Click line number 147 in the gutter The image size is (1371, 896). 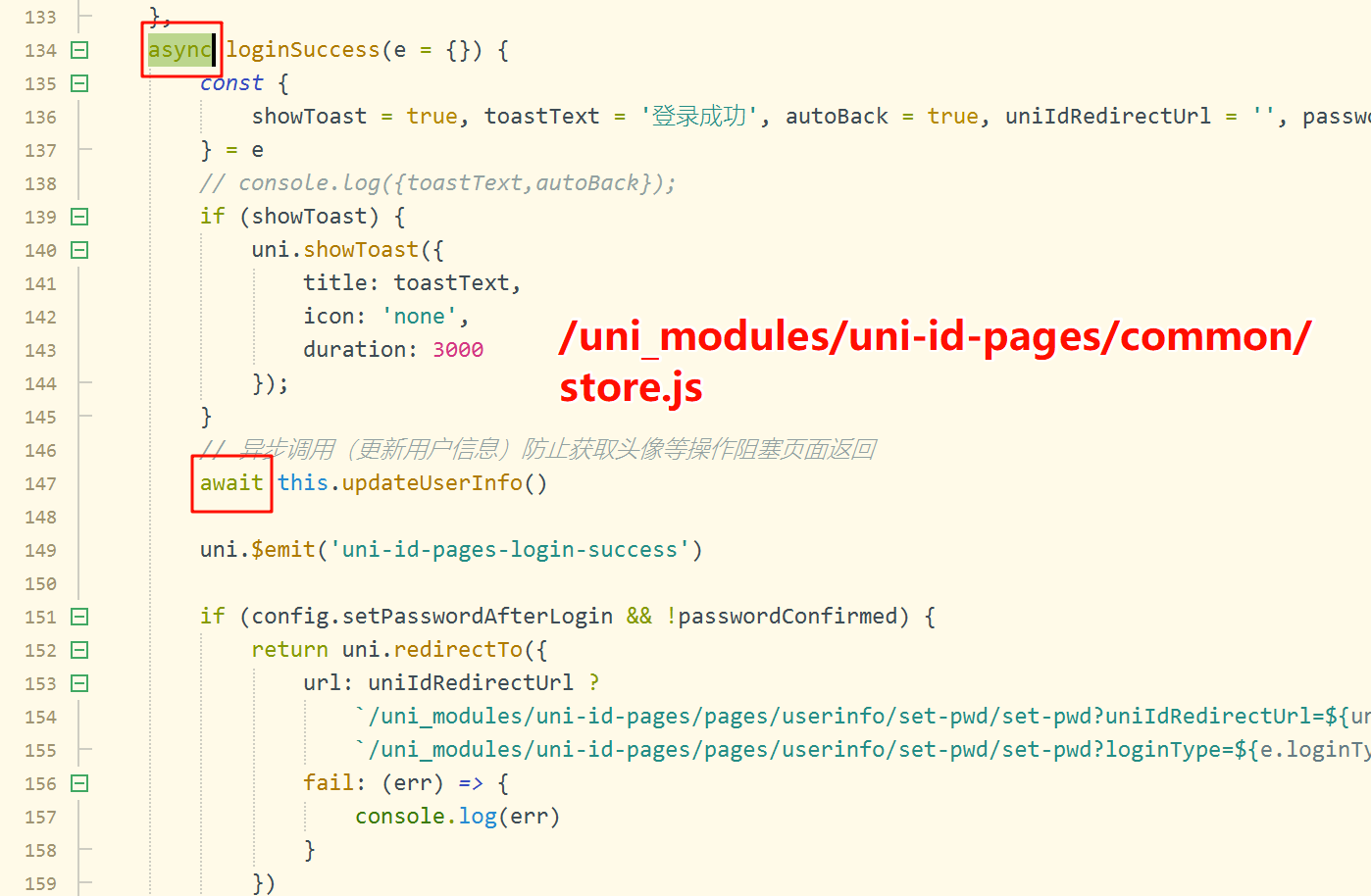coord(41,484)
